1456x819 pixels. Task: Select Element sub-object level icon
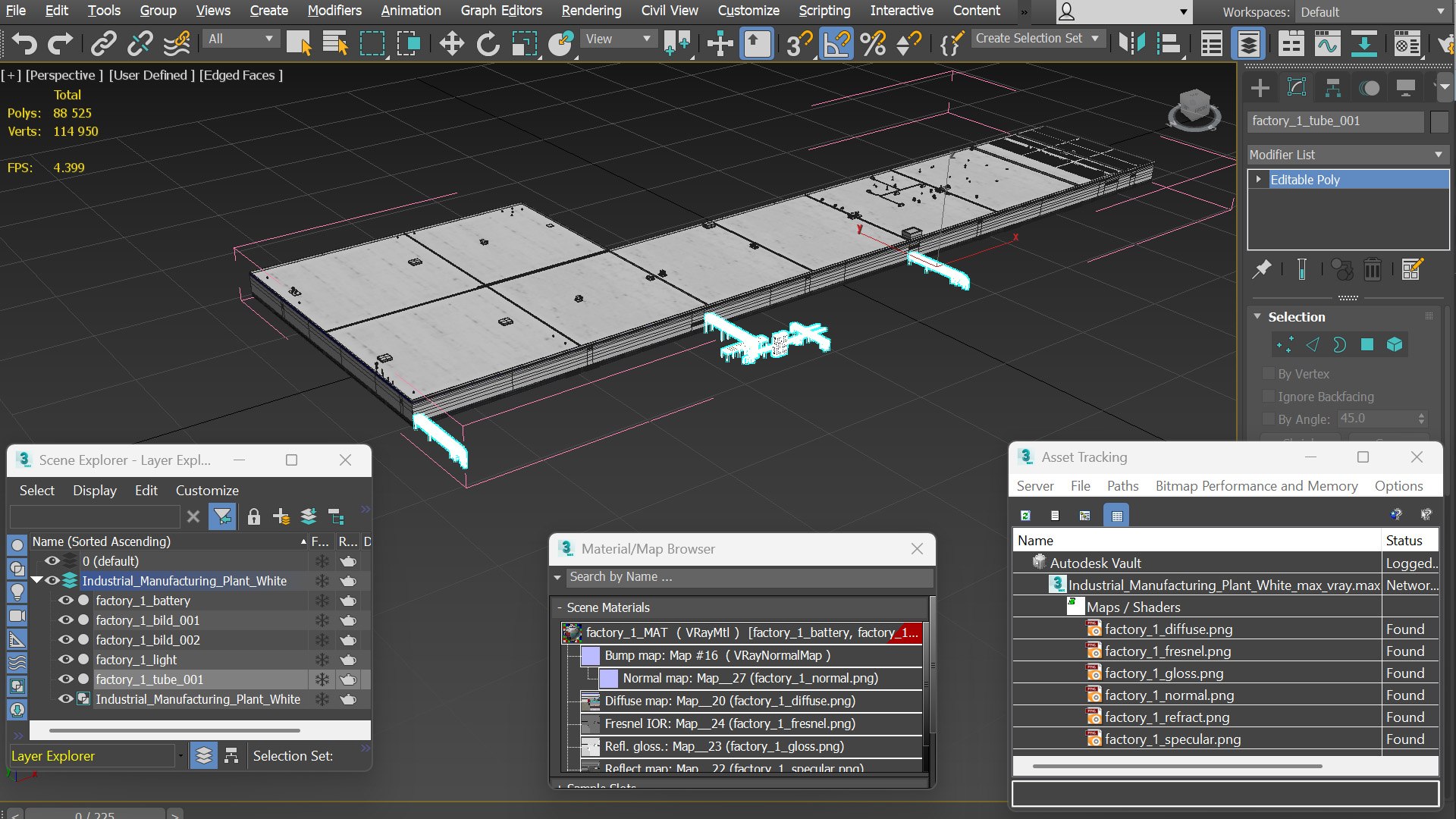pos(1395,345)
